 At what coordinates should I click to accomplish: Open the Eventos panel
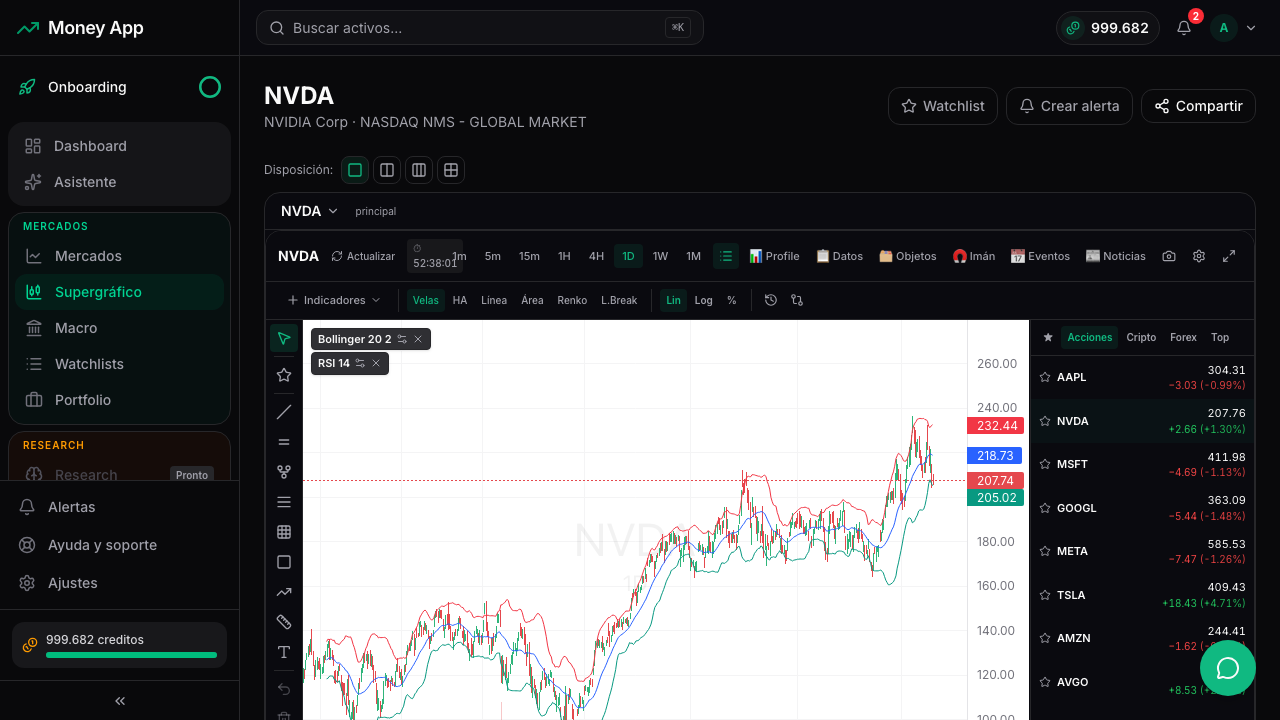pyautogui.click(x=1040, y=256)
